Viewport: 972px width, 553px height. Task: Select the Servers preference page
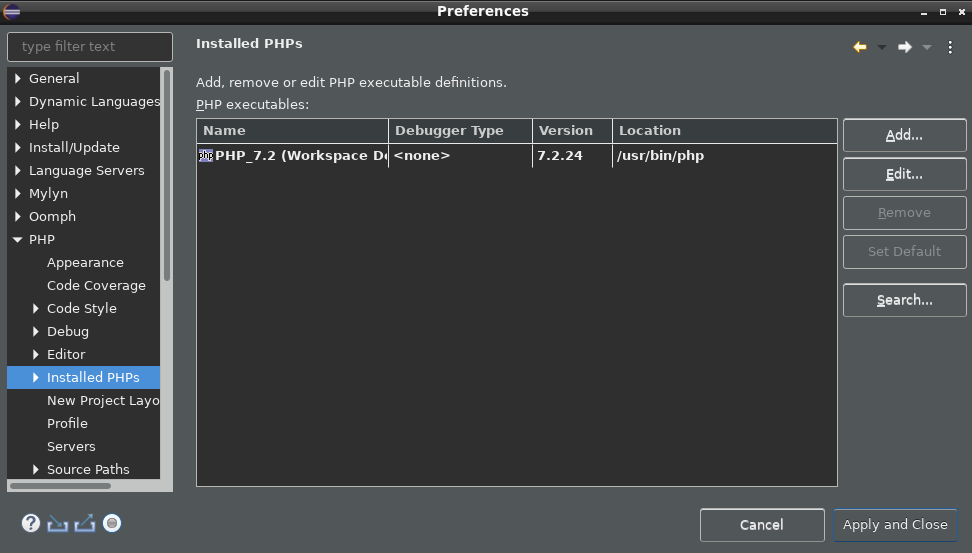click(71, 446)
